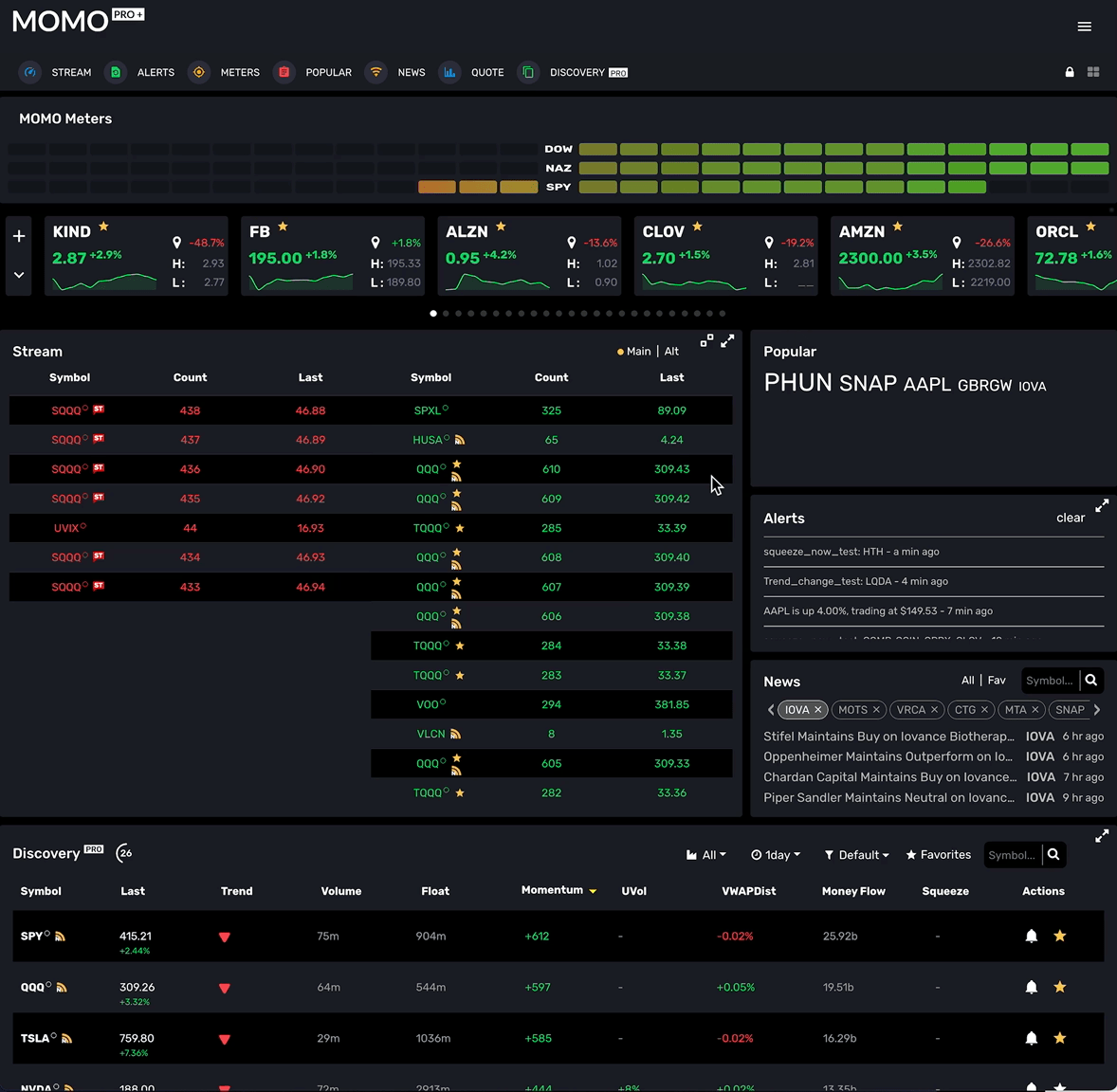Click the Stream gauge icon in navigation

(29, 72)
